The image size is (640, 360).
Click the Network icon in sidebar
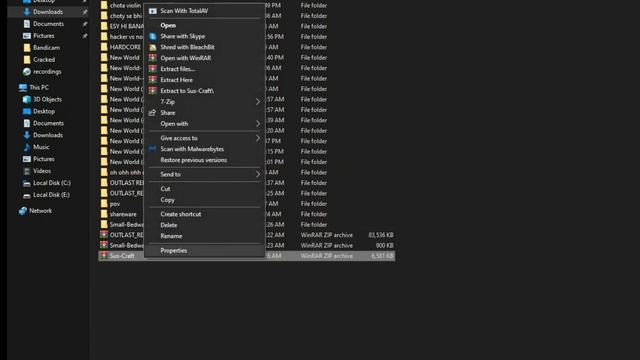point(23,211)
